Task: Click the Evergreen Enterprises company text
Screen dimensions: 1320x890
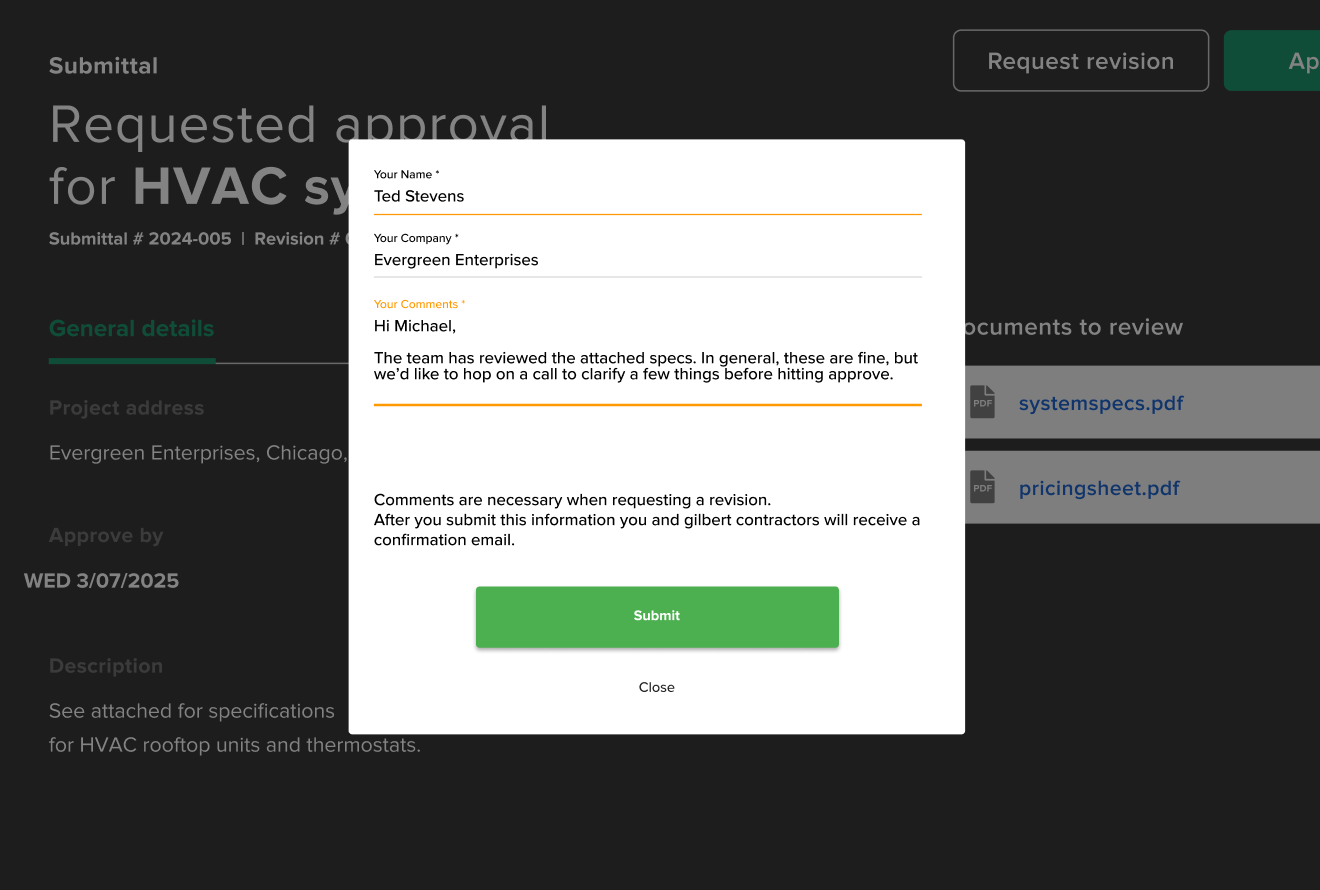Action: [x=456, y=260]
